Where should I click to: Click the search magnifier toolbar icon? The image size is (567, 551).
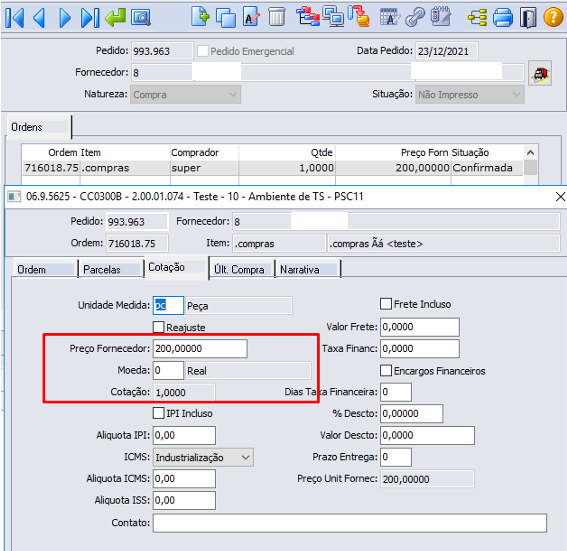tap(141, 17)
